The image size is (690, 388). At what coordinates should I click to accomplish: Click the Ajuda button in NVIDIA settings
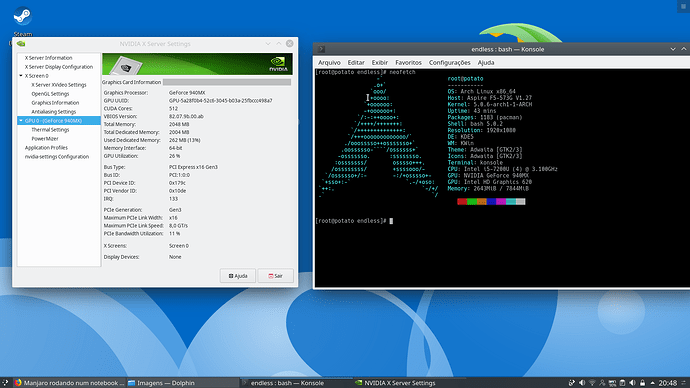[238, 276]
